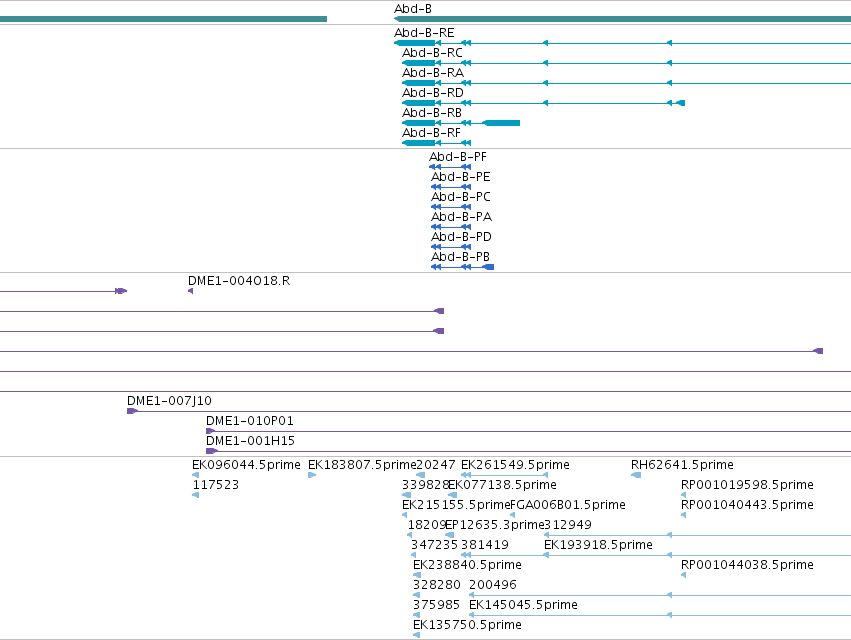Click the 347235 feature label
The image size is (851, 640).
click(435, 546)
